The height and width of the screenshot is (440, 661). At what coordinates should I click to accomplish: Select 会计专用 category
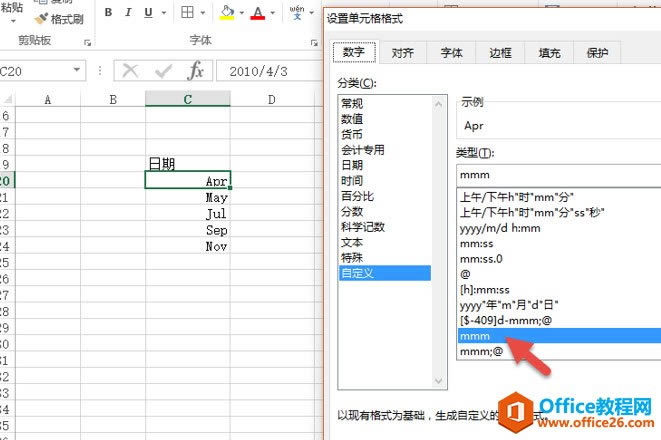385,150
